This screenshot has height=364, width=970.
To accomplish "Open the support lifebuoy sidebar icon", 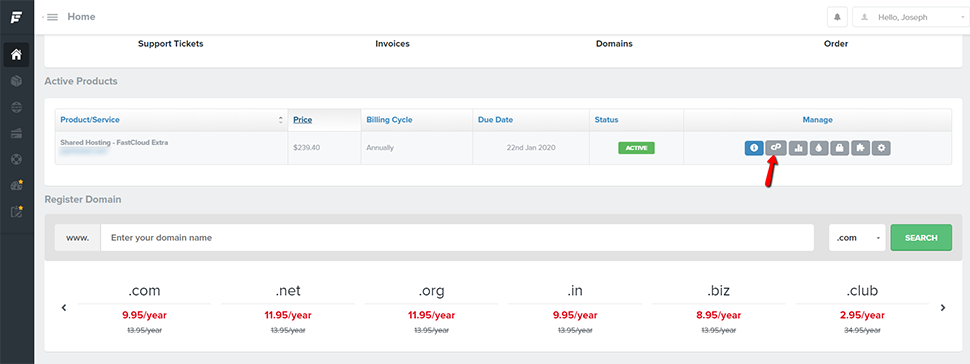I will 17,159.
